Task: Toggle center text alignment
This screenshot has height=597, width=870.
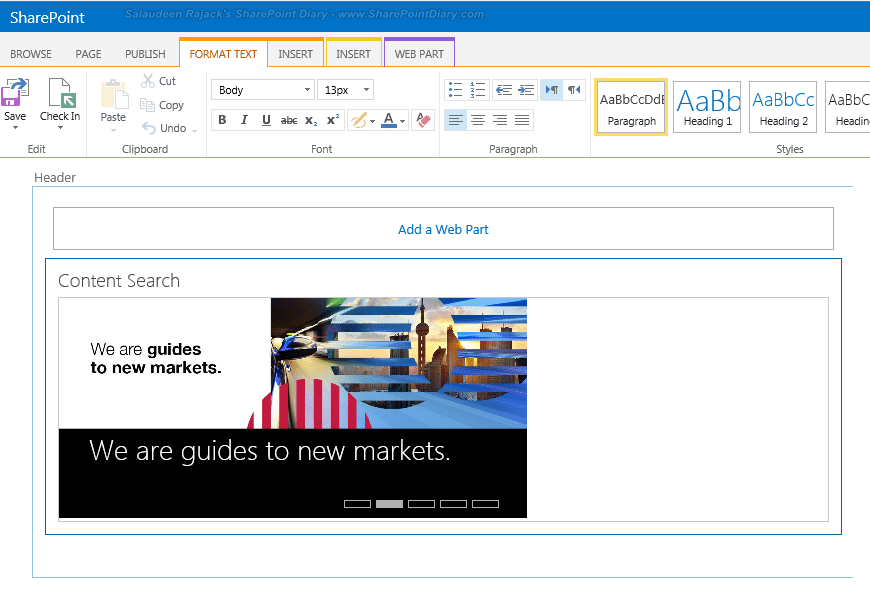Action: [x=477, y=121]
